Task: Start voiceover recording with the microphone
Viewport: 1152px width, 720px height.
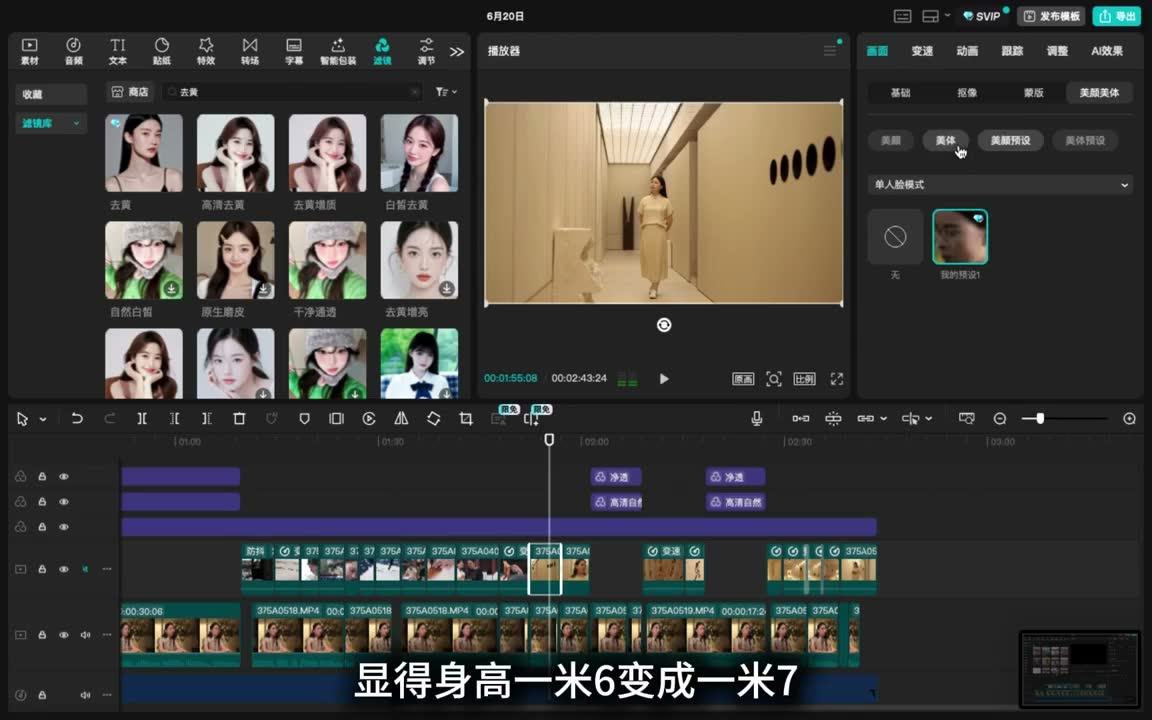Action: (x=757, y=418)
